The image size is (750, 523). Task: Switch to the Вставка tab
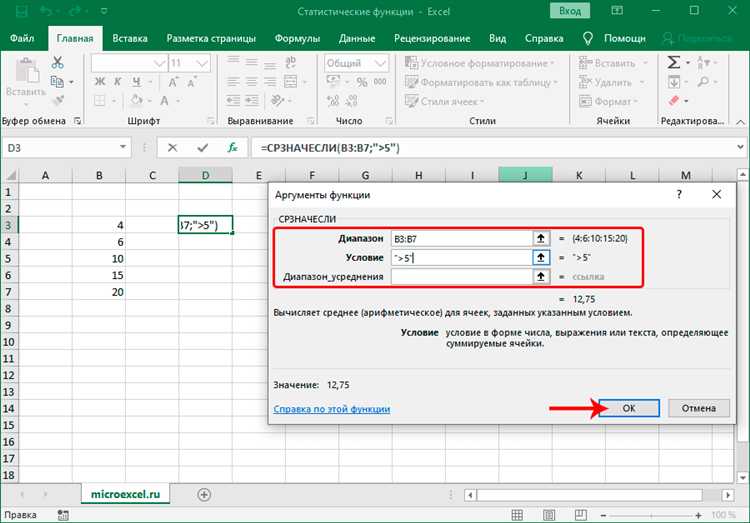pyautogui.click(x=130, y=38)
